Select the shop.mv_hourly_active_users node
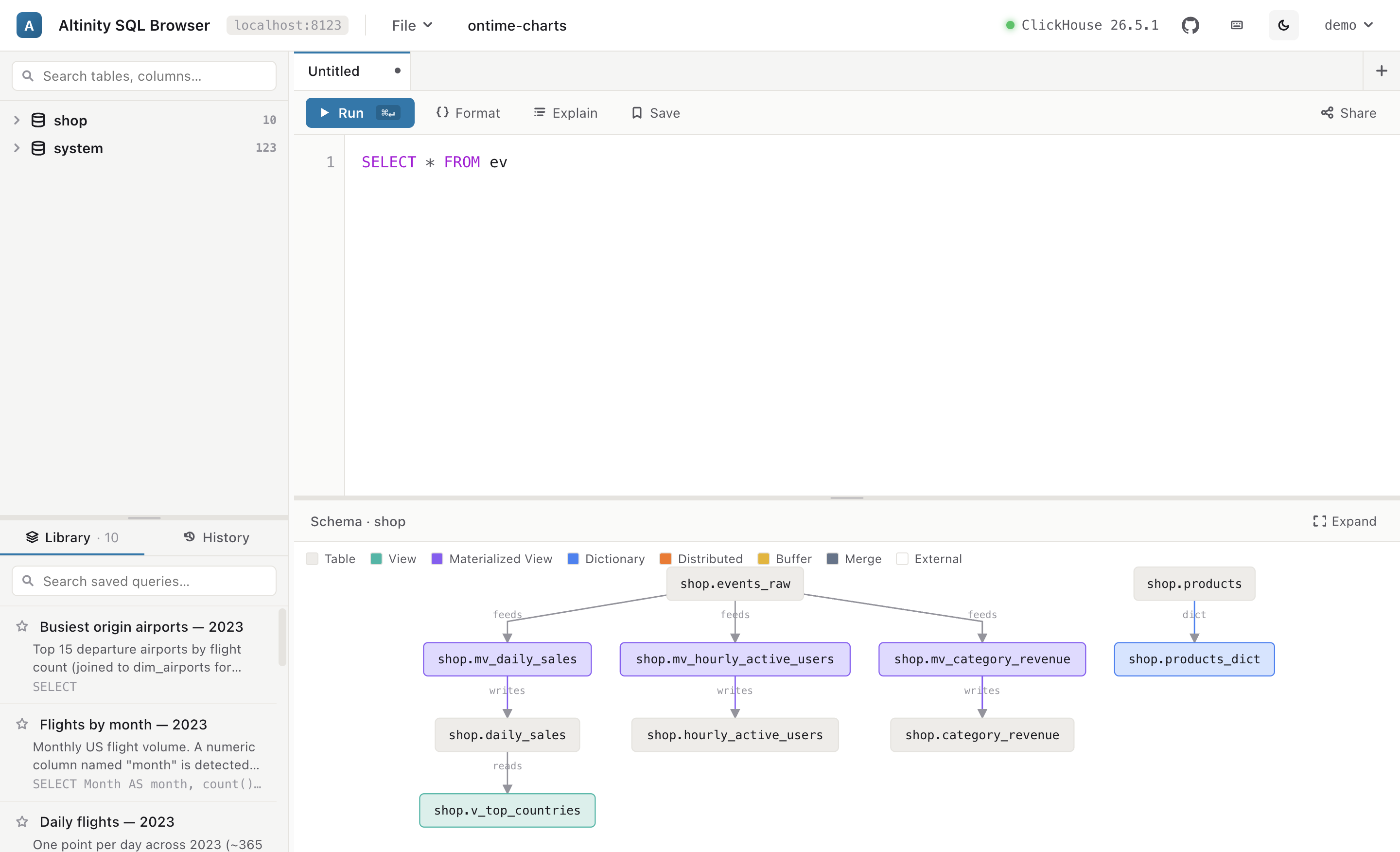 click(735, 659)
